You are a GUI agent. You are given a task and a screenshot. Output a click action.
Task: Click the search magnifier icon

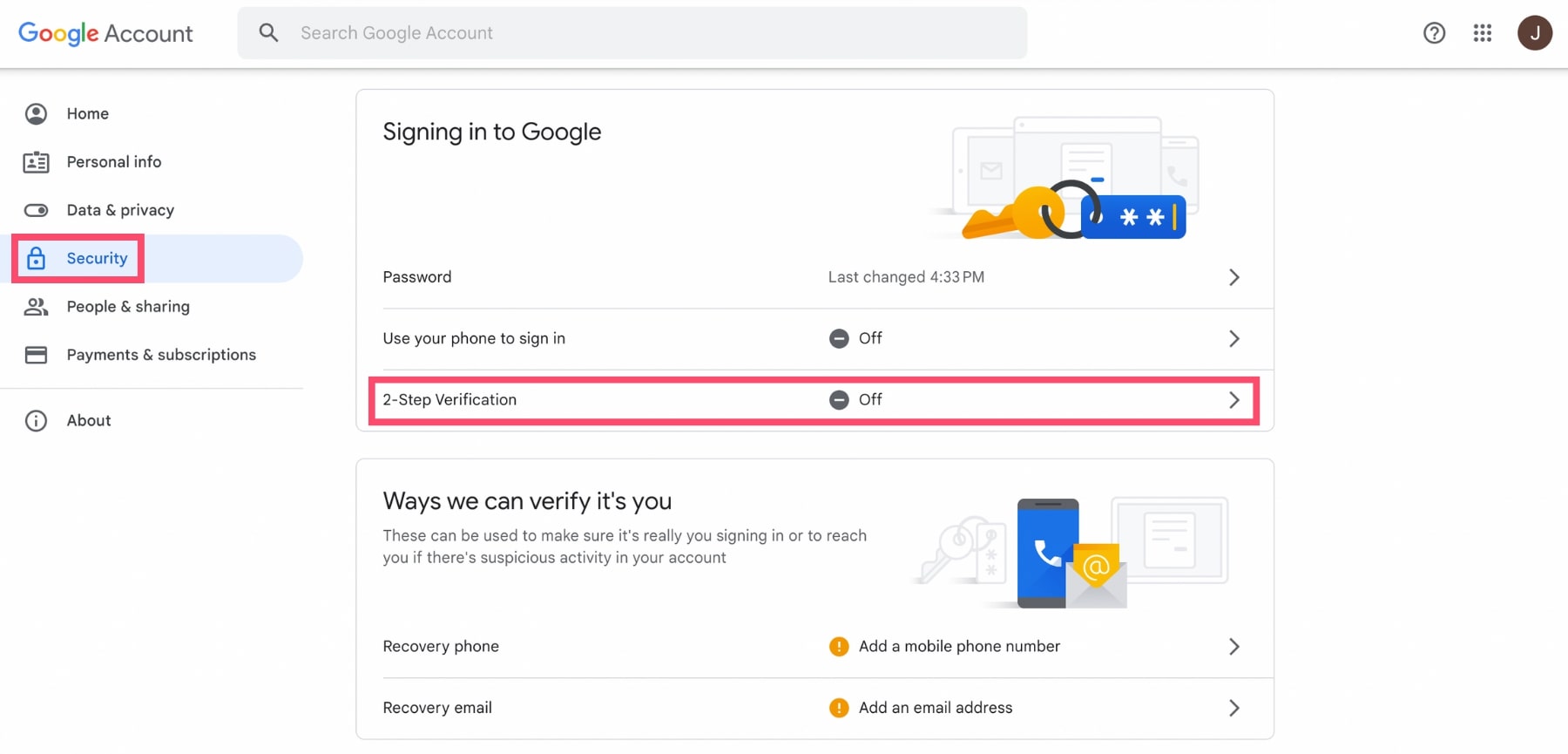pos(268,33)
